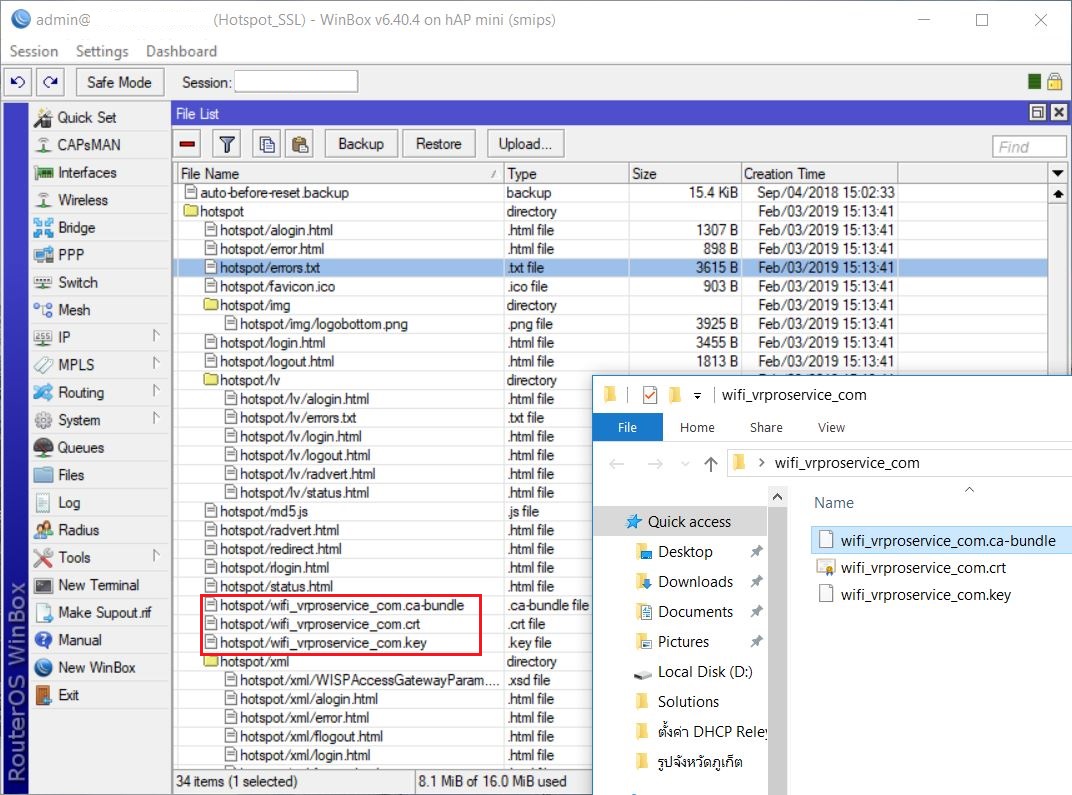This screenshot has height=795, width=1072.
Task: Click the copy icon in File List toolbar
Action: 267,144
